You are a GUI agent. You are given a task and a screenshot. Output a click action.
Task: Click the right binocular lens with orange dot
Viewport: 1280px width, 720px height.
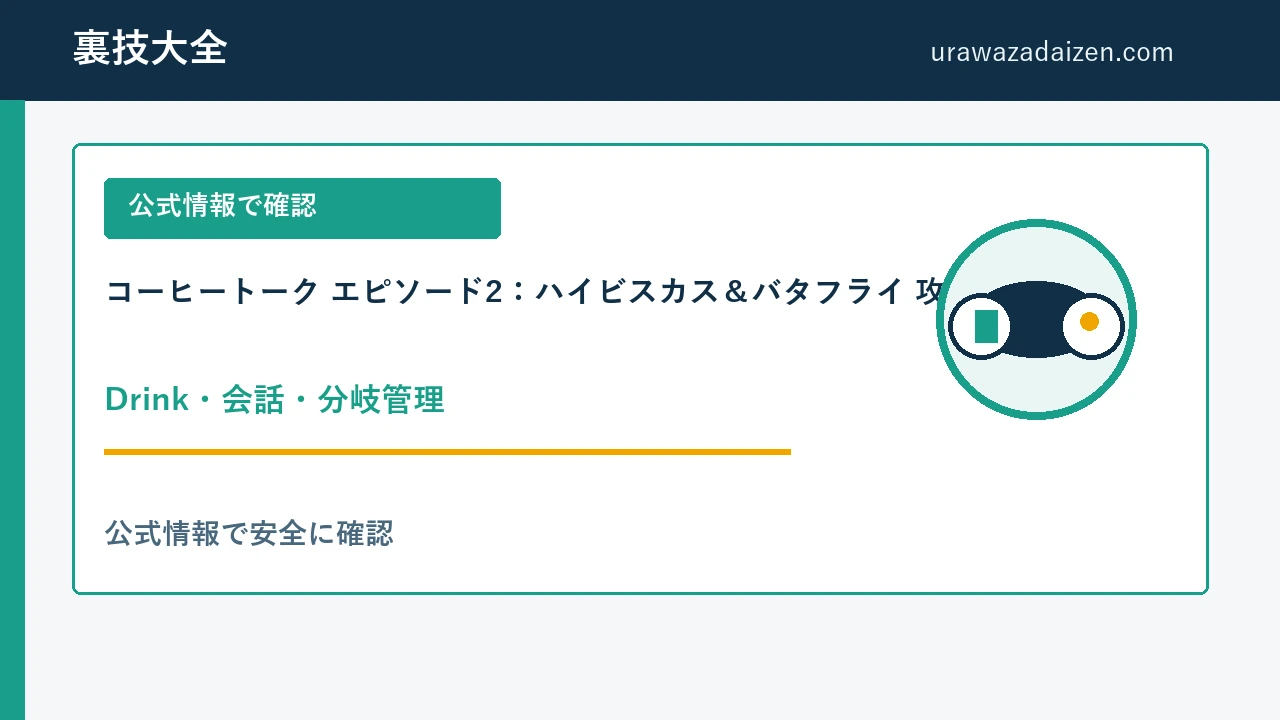[x=1092, y=326]
